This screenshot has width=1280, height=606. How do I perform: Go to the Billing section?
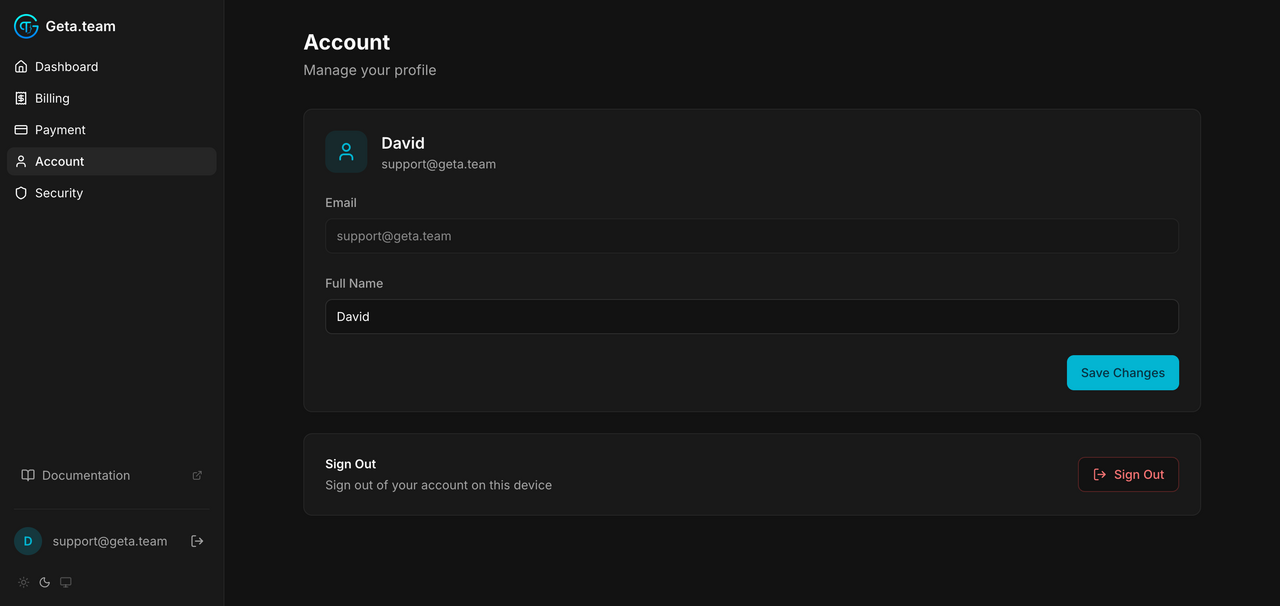point(111,98)
